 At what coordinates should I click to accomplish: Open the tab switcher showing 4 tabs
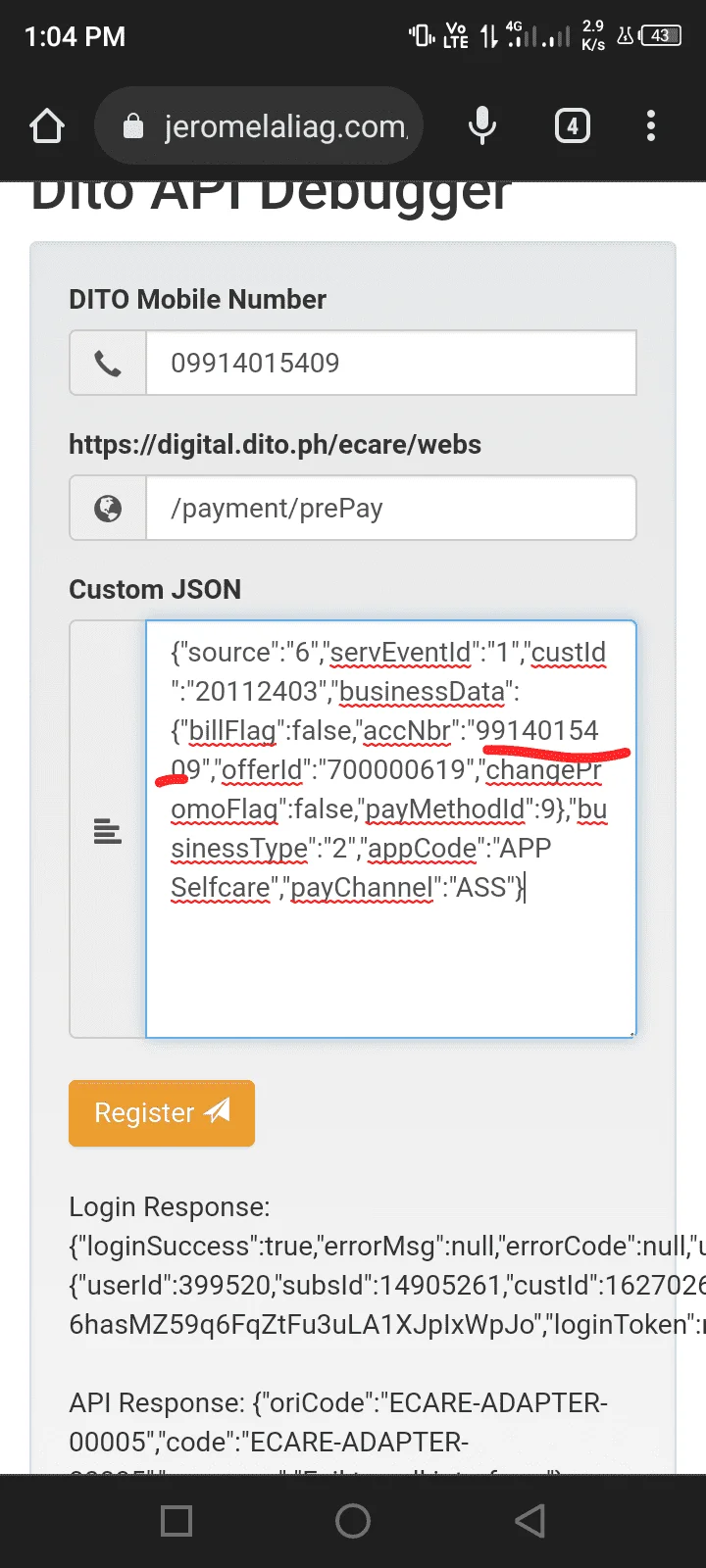click(x=573, y=126)
